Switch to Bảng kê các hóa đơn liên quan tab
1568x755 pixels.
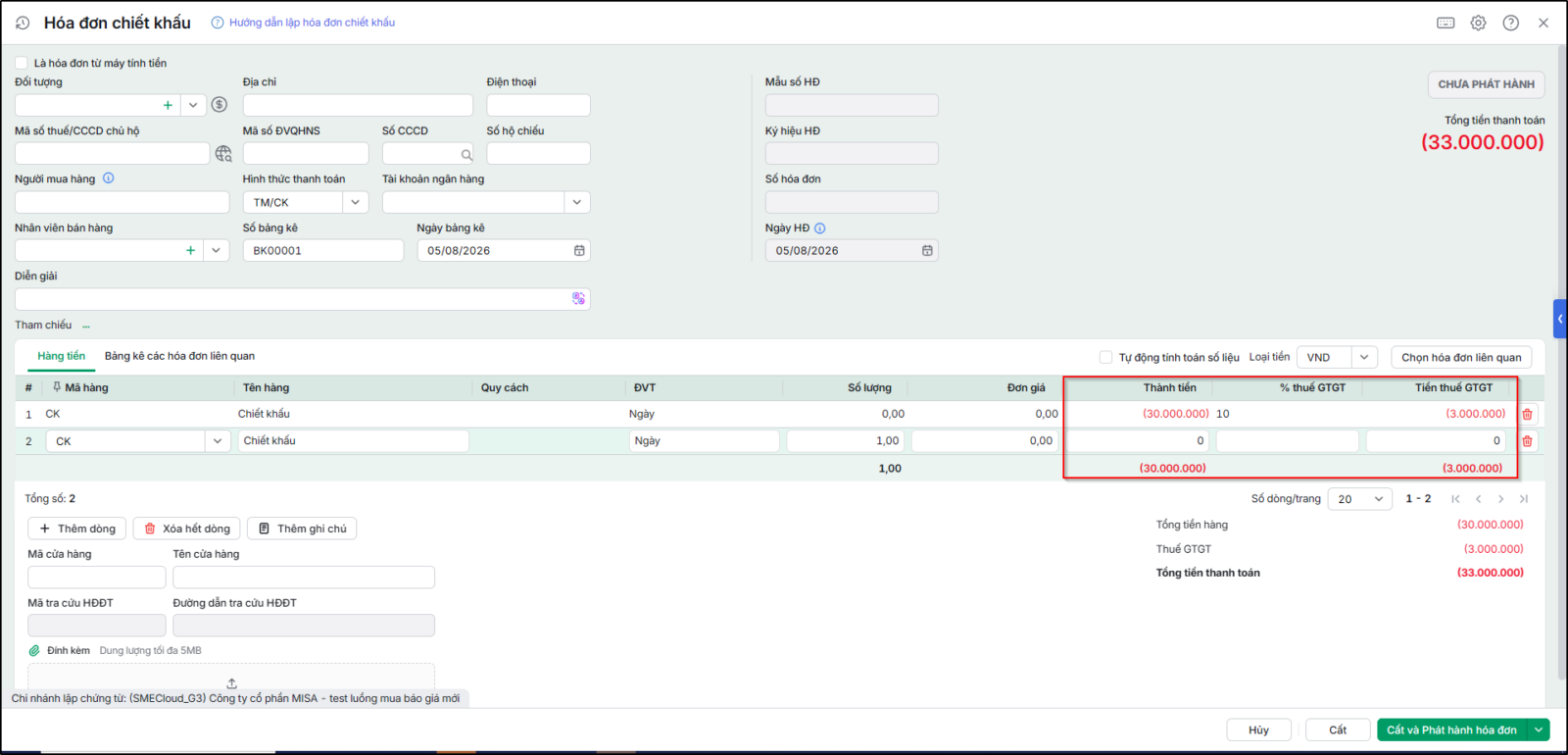pyautogui.click(x=179, y=356)
